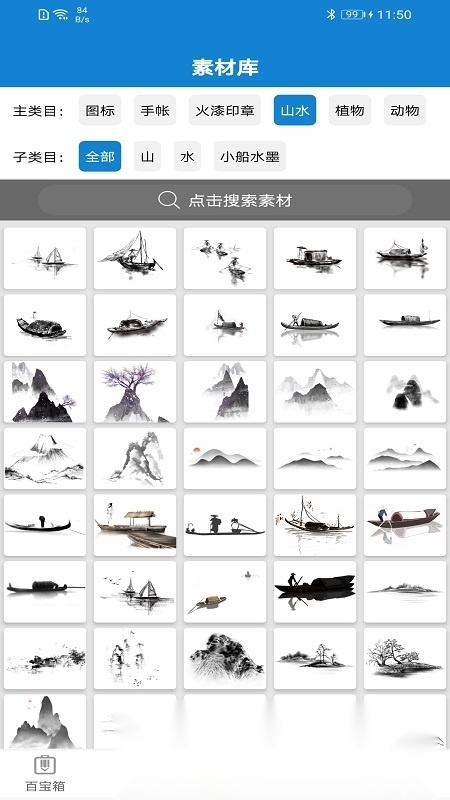
Task: Tap the 主类目 label
Action: [x=38, y=111]
